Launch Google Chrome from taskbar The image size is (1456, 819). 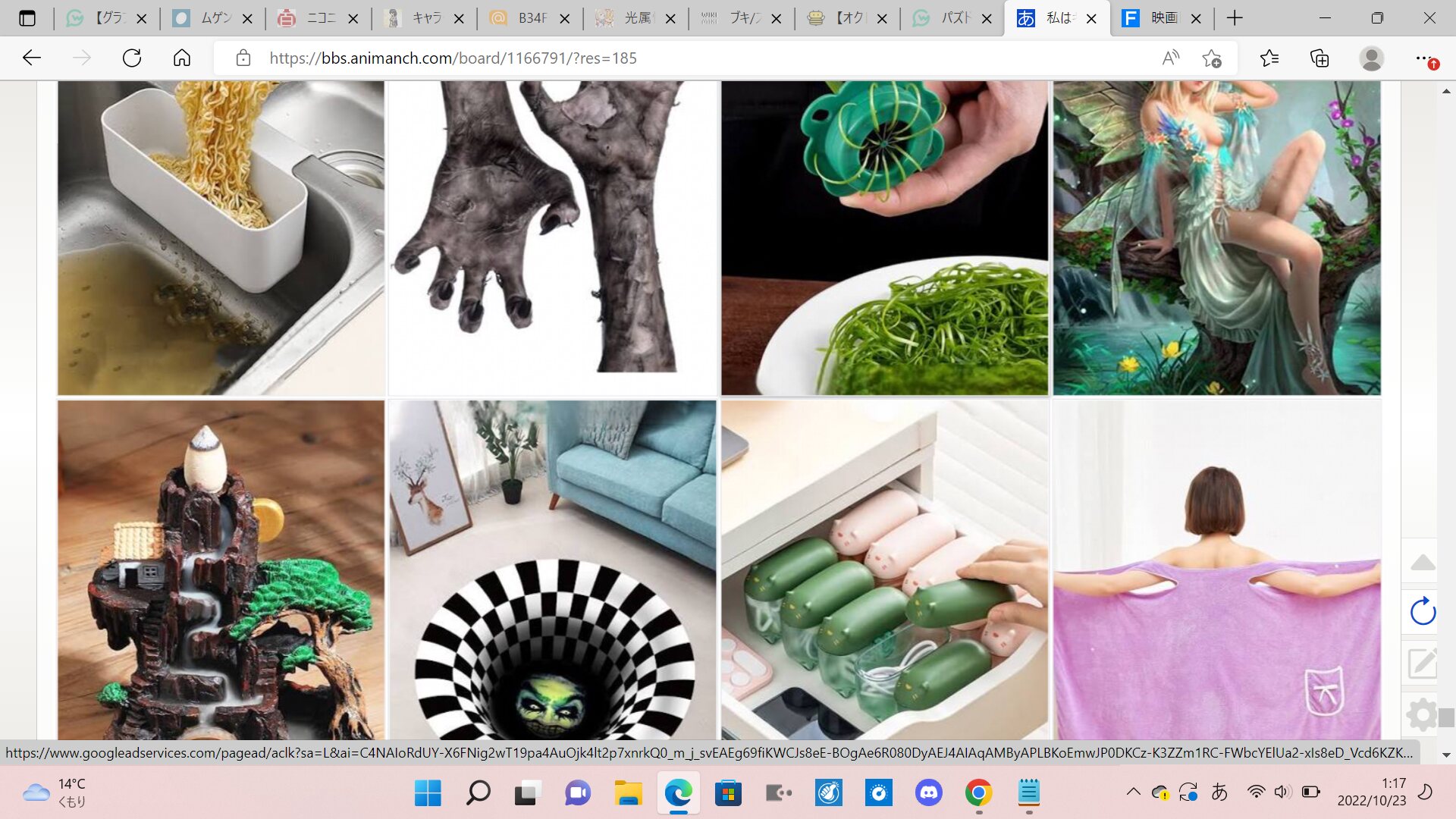point(978,793)
